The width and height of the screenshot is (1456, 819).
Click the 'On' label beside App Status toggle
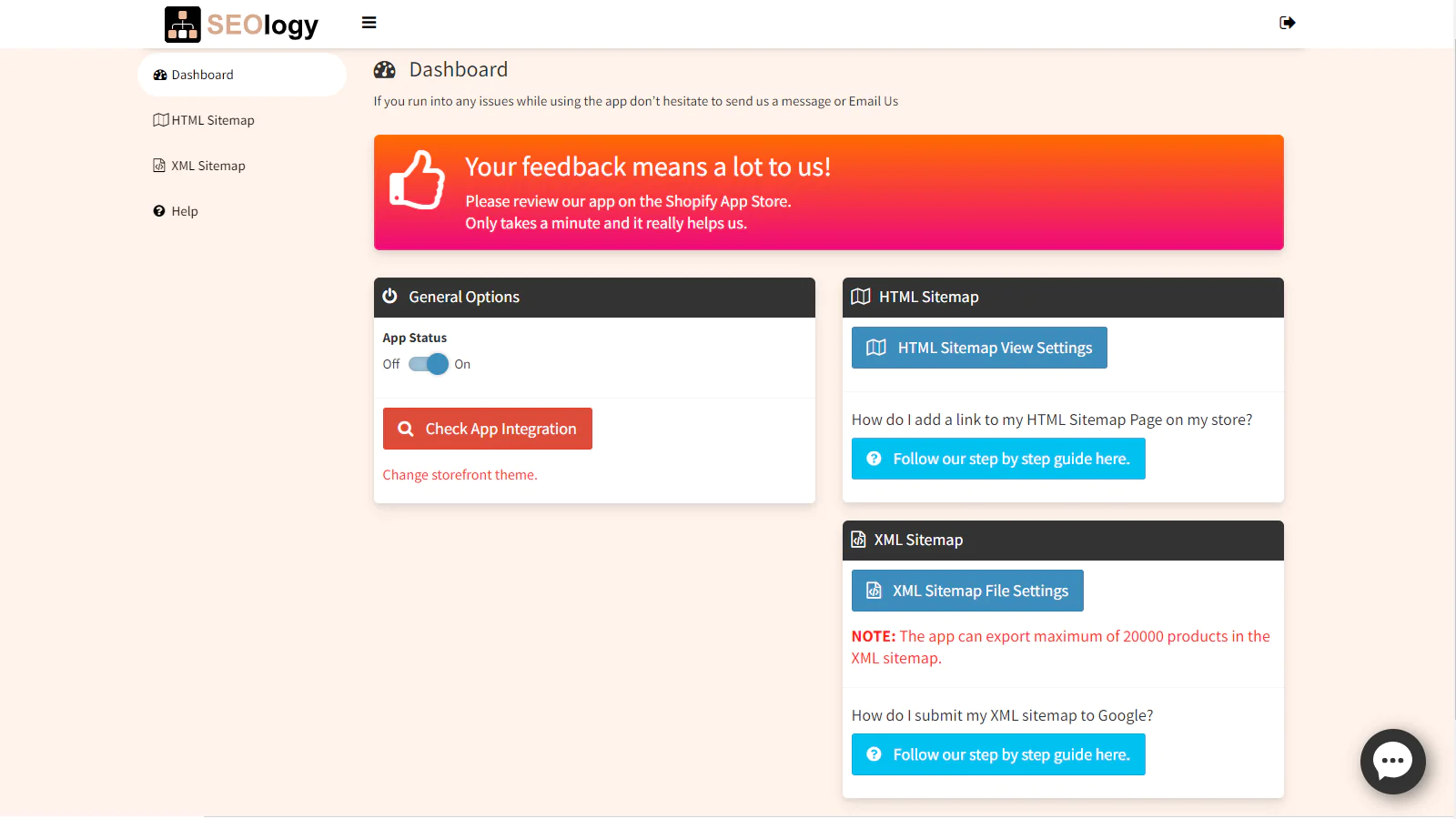(462, 364)
